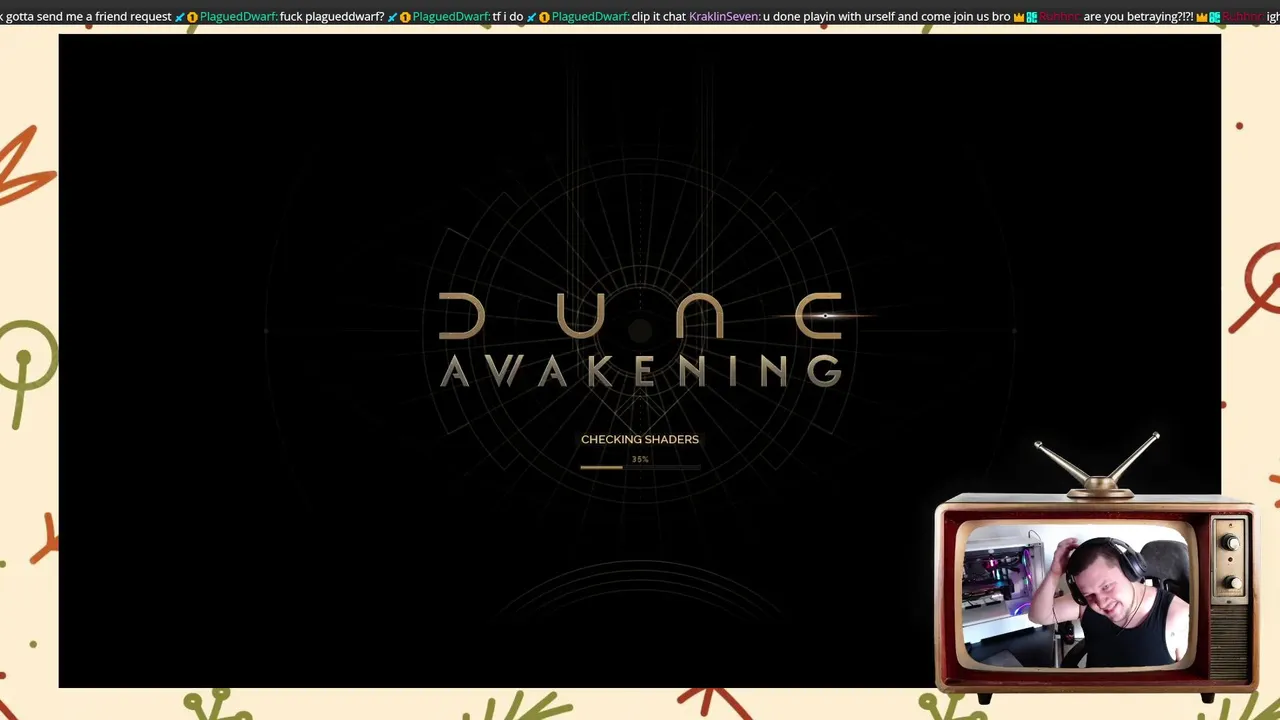
Task: Click crown badge before 'are you betraying' sender
Action: pos(1019,17)
